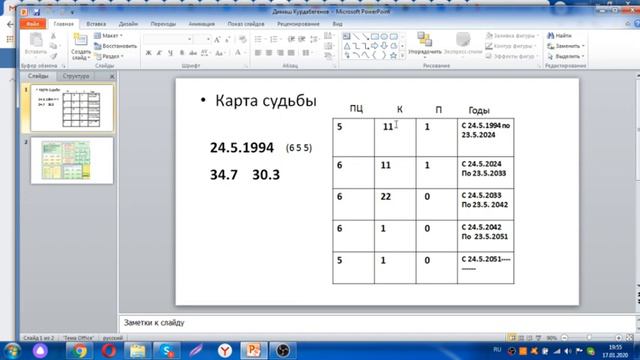
Task: Click the numbered list icon
Action: coord(274,40)
